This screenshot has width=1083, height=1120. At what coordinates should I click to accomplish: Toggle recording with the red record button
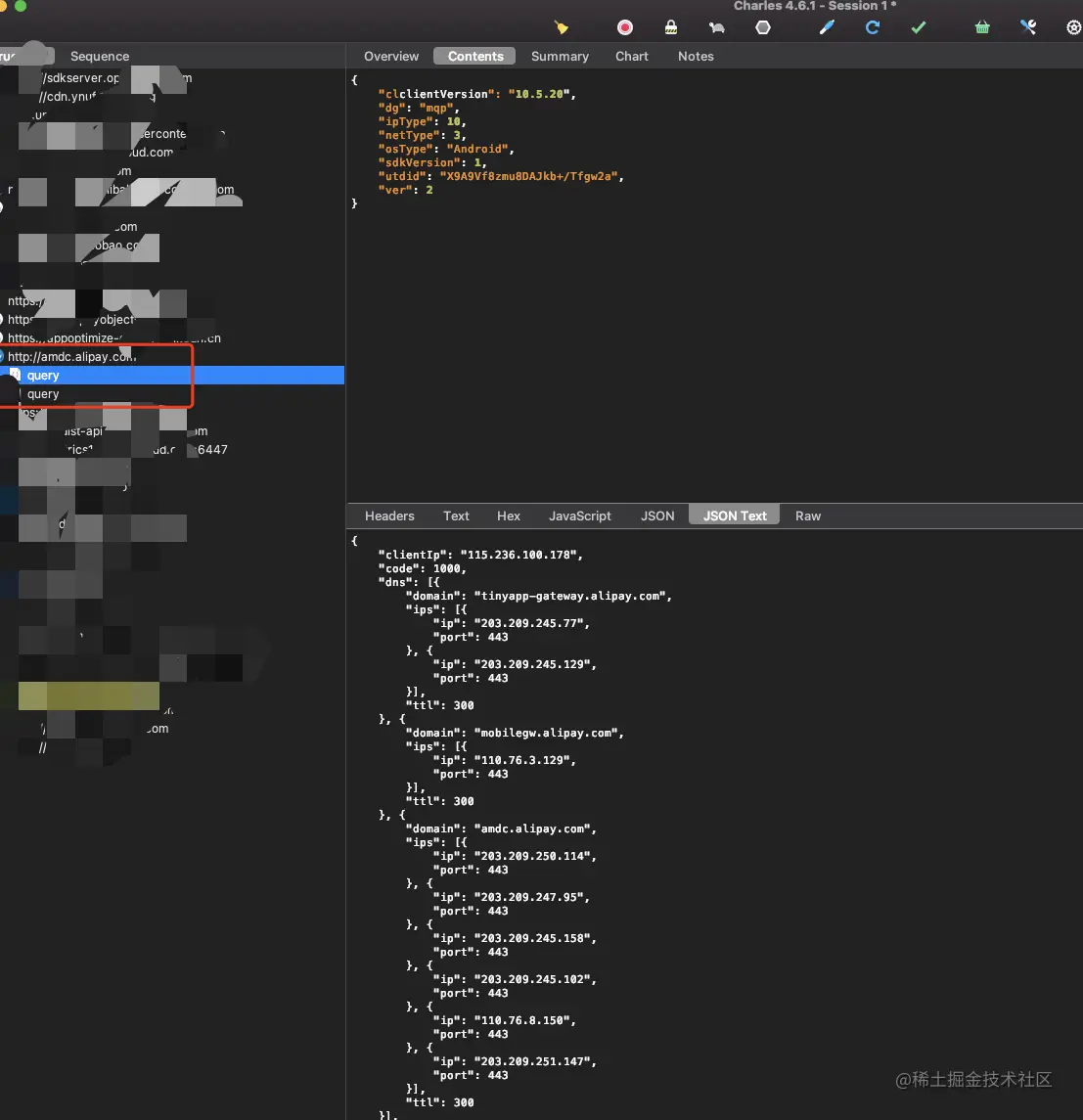tap(625, 27)
